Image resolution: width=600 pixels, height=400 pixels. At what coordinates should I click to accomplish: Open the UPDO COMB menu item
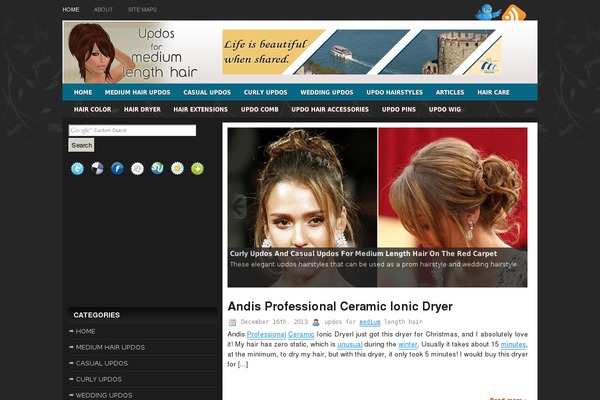click(x=259, y=109)
